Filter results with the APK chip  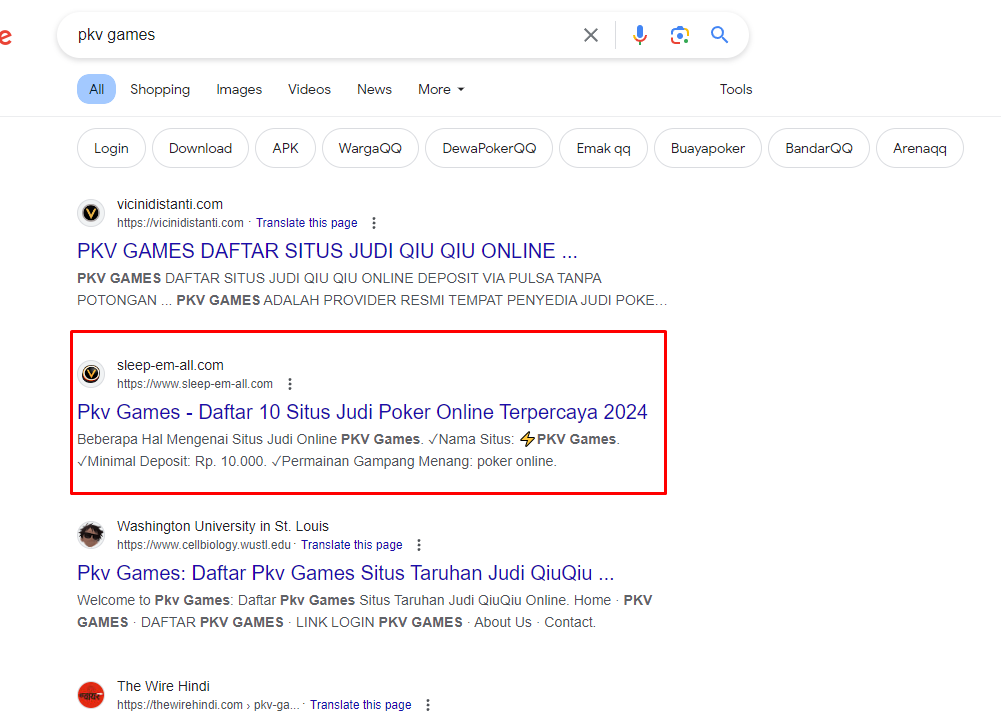[x=285, y=148]
